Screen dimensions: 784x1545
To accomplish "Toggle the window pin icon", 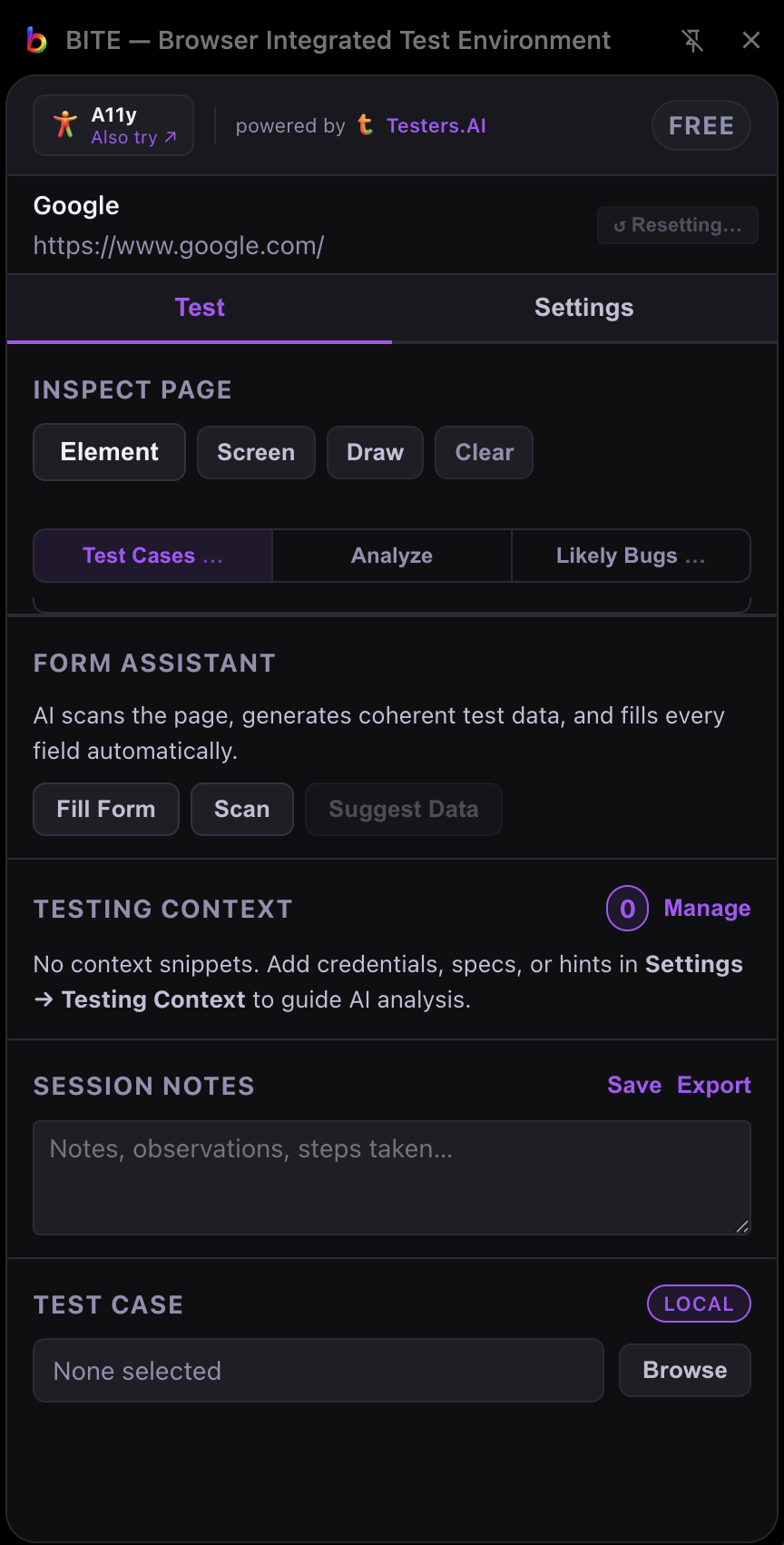I will point(692,40).
